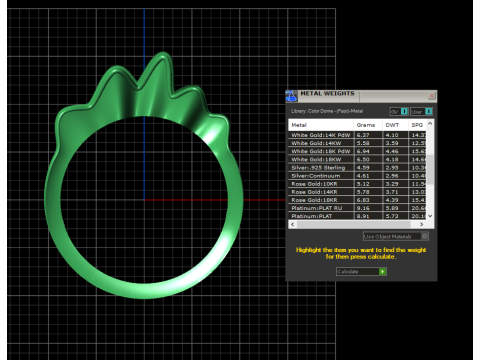Click the table's scroll right arrow

click(422, 224)
